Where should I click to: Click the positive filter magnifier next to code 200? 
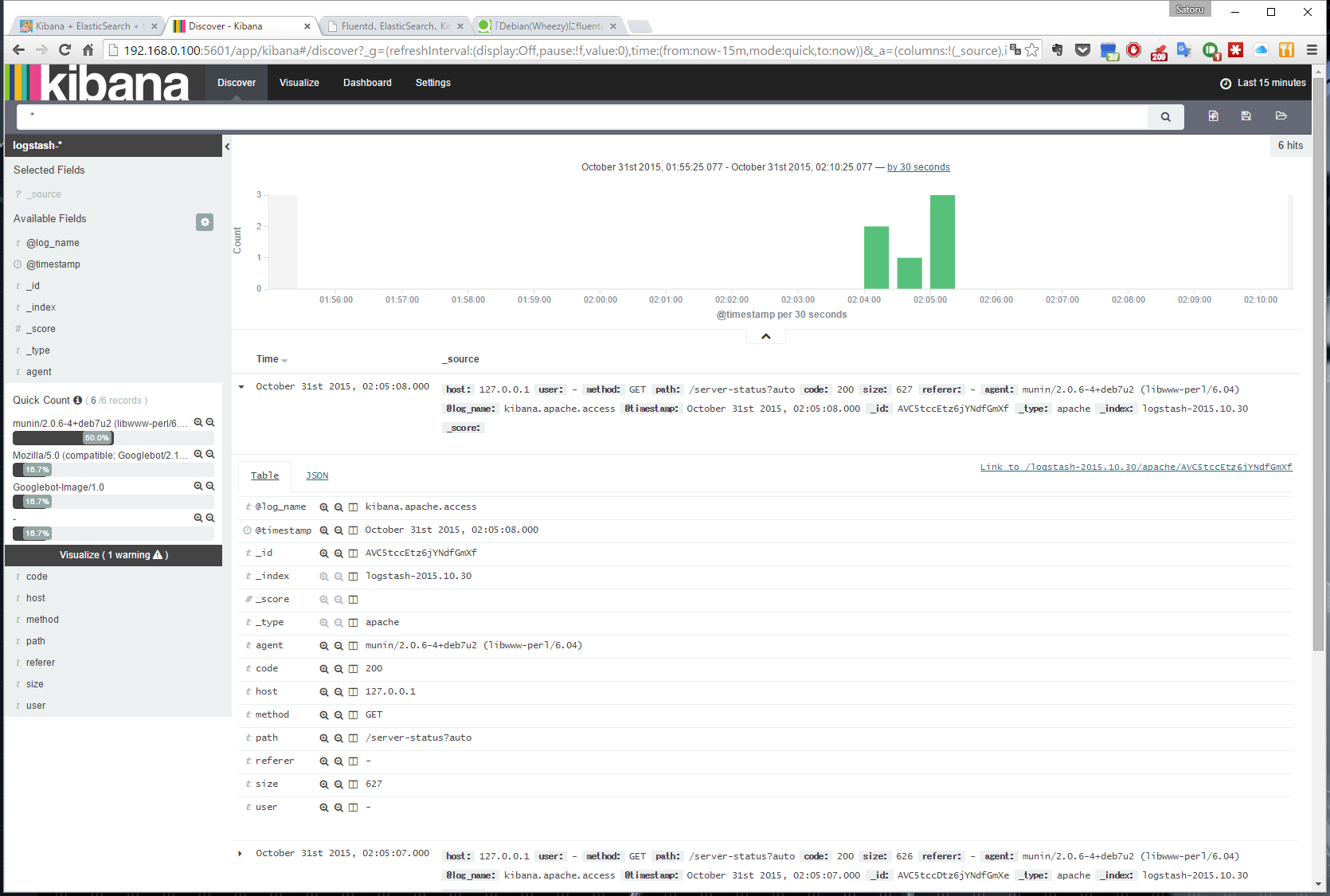(x=324, y=668)
